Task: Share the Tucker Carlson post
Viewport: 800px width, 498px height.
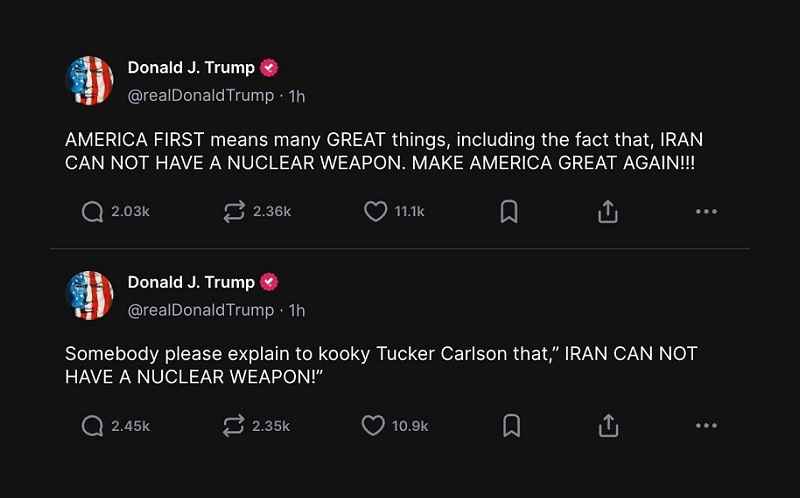Action: (608, 426)
